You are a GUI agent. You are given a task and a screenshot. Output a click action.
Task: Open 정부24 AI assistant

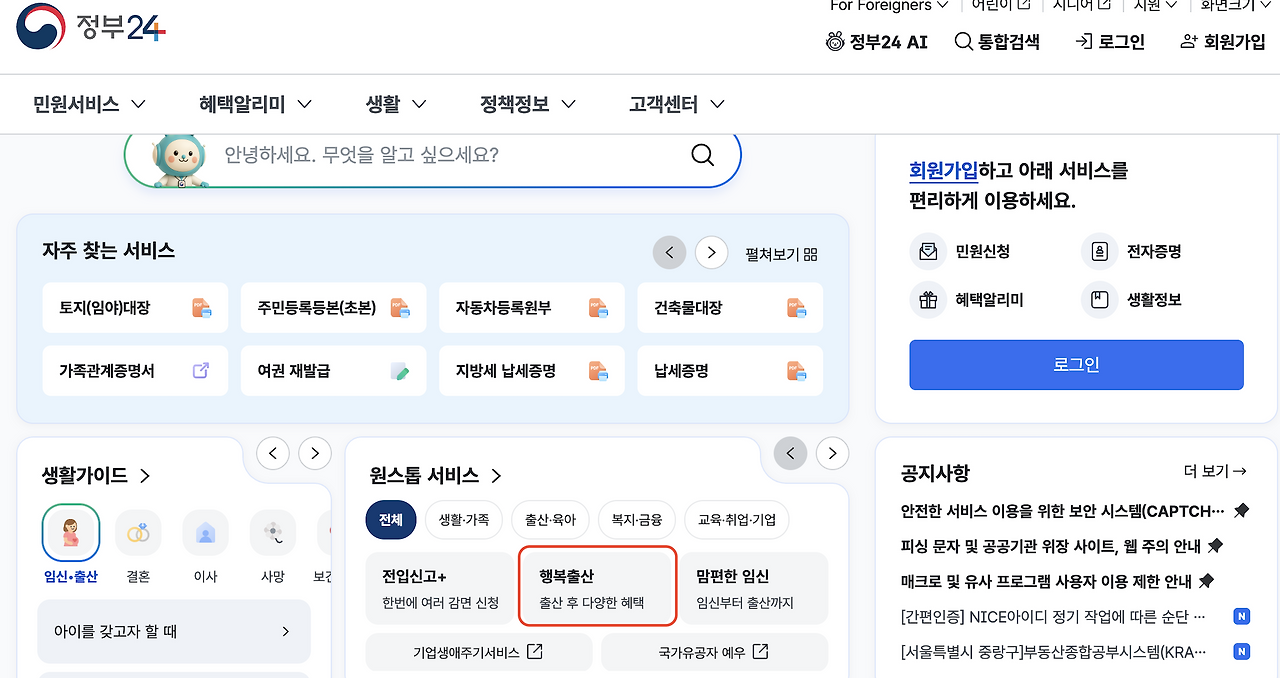pyautogui.click(x=876, y=42)
